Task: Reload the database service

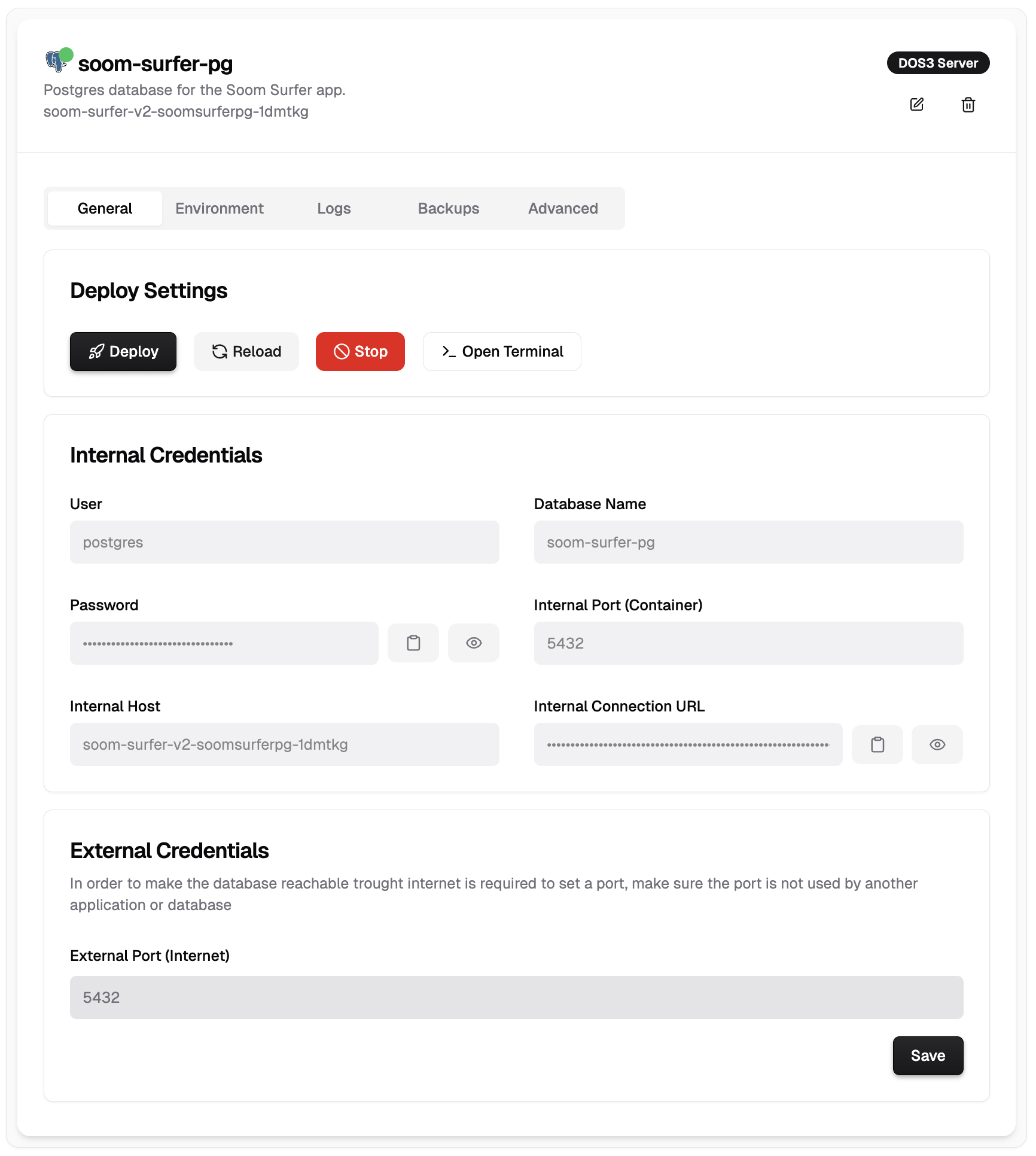Action: click(246, 351)
